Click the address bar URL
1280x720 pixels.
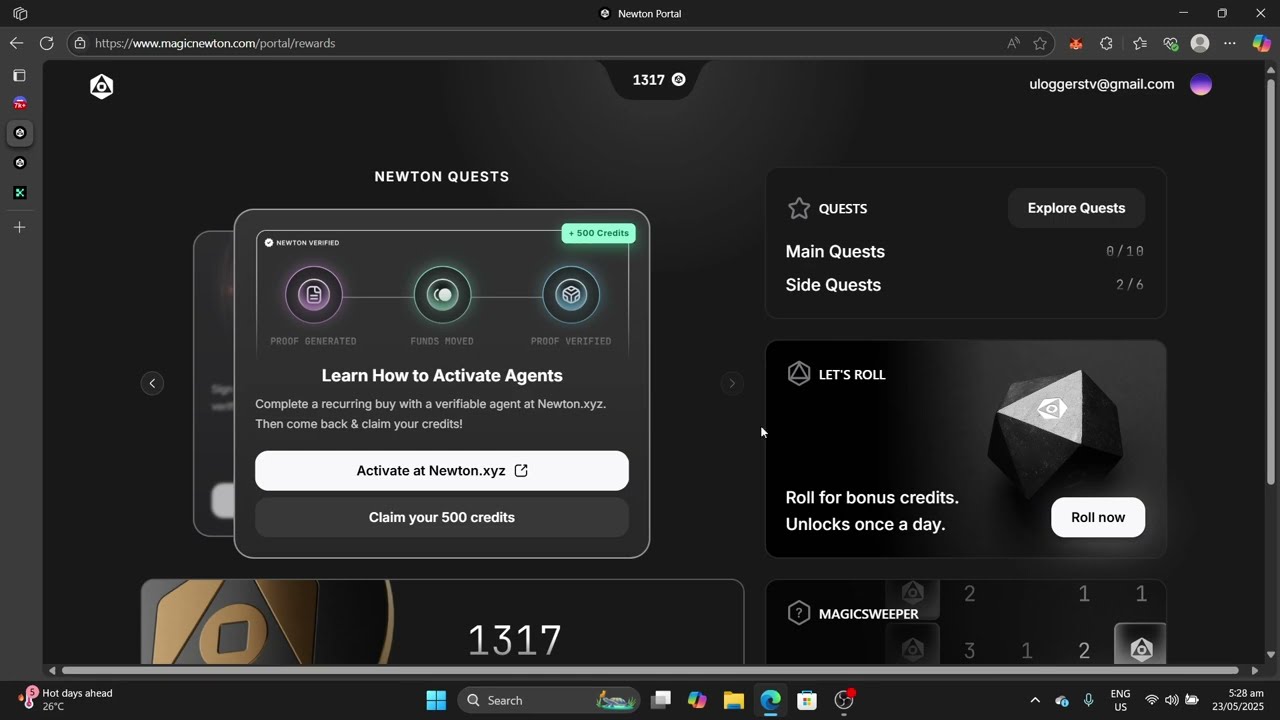pyautogui.click(x=215, y=43)
